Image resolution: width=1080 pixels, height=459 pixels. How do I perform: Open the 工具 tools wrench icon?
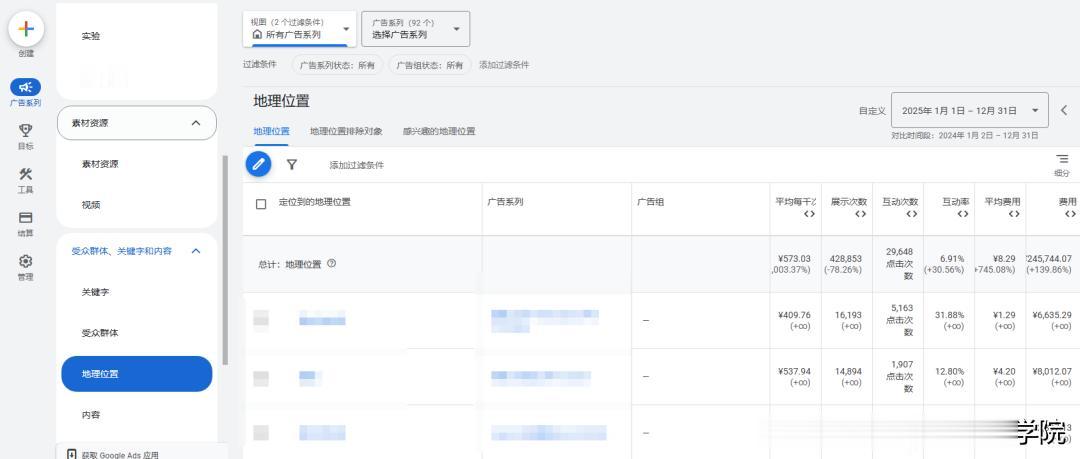pos(25,174)
